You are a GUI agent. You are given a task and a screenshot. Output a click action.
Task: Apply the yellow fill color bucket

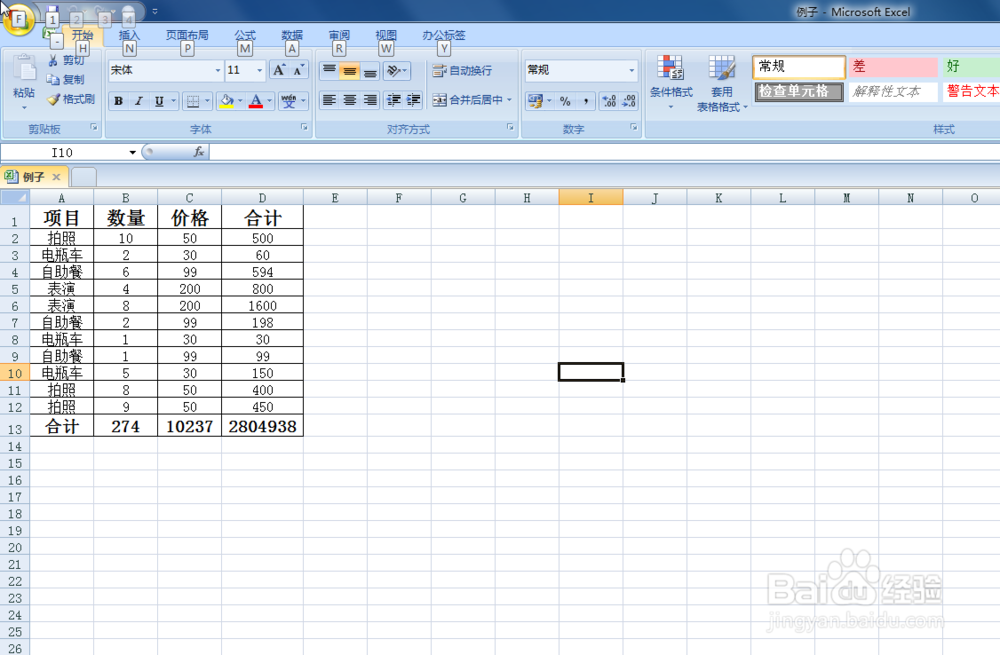226,101
